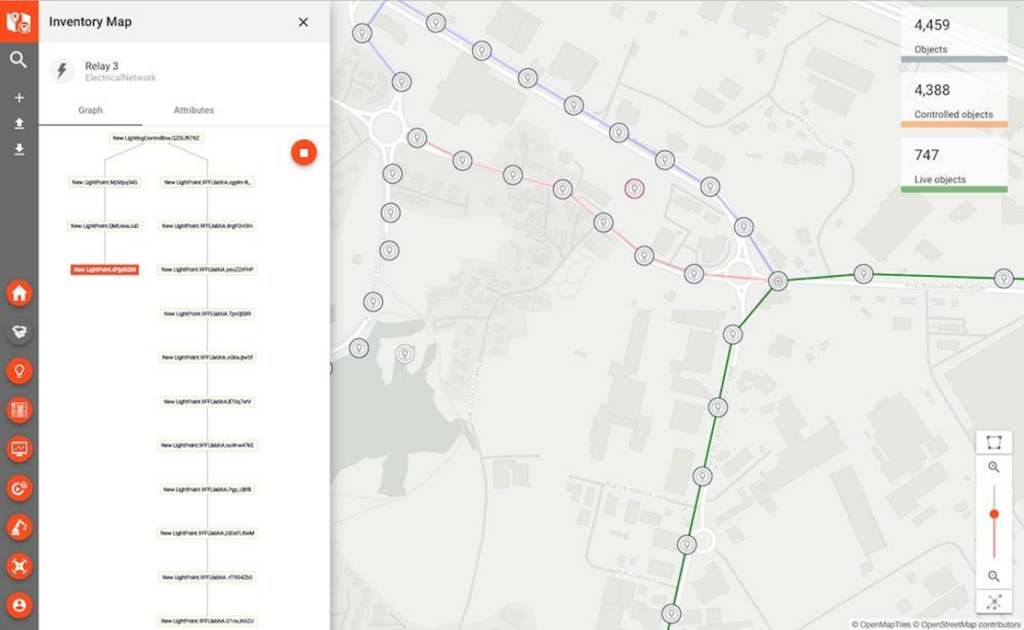Switch to the Graph tab
The width and height of the screenshot is (1024, 630).
click(90, 110)
